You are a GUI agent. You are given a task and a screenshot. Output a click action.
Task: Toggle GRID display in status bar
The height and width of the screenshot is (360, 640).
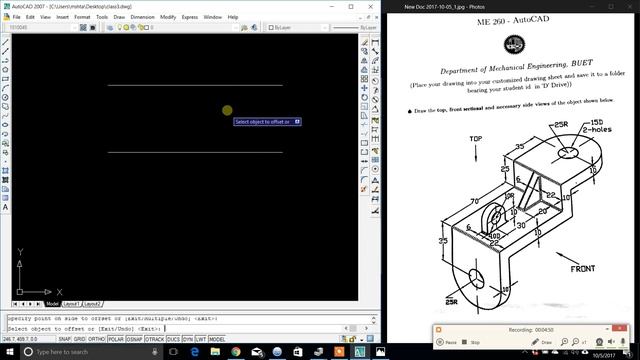click(79, 339)
